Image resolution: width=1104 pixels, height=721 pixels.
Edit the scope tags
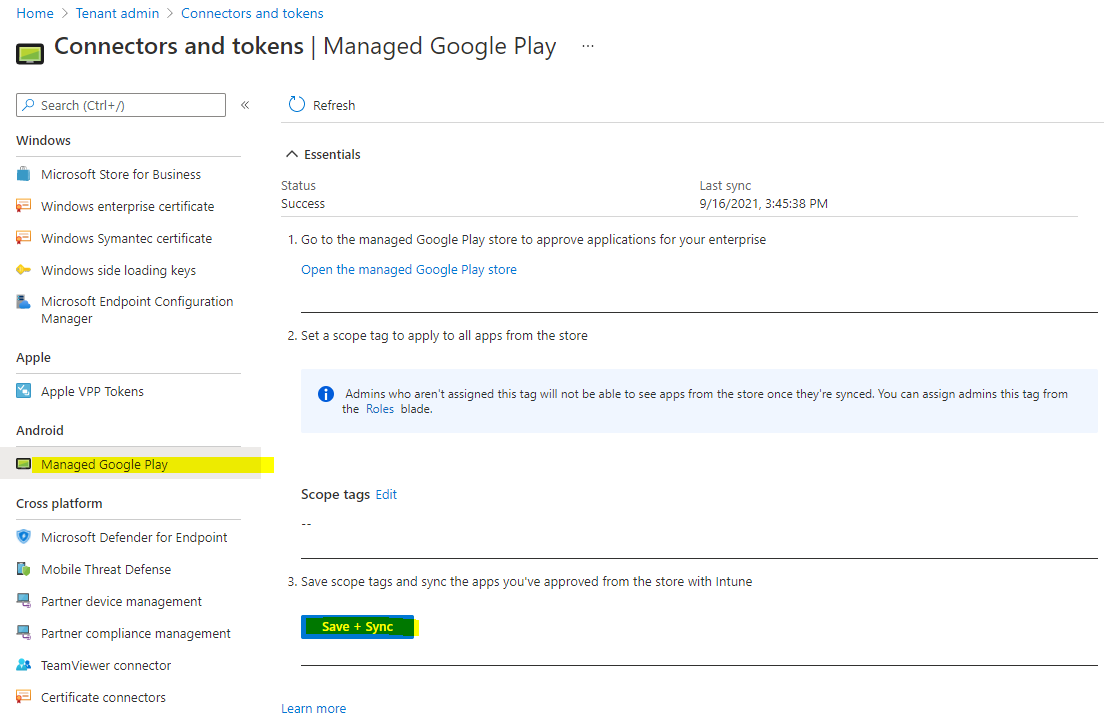(386, 494)
